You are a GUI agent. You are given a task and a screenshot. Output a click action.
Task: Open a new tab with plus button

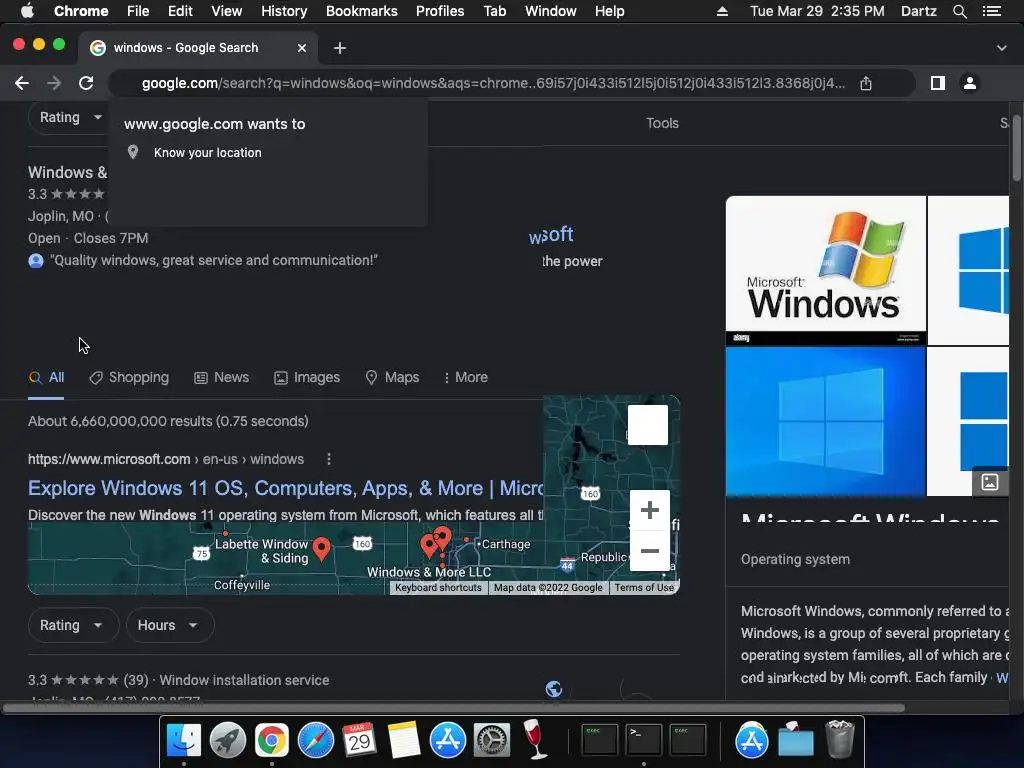[340, 48]
